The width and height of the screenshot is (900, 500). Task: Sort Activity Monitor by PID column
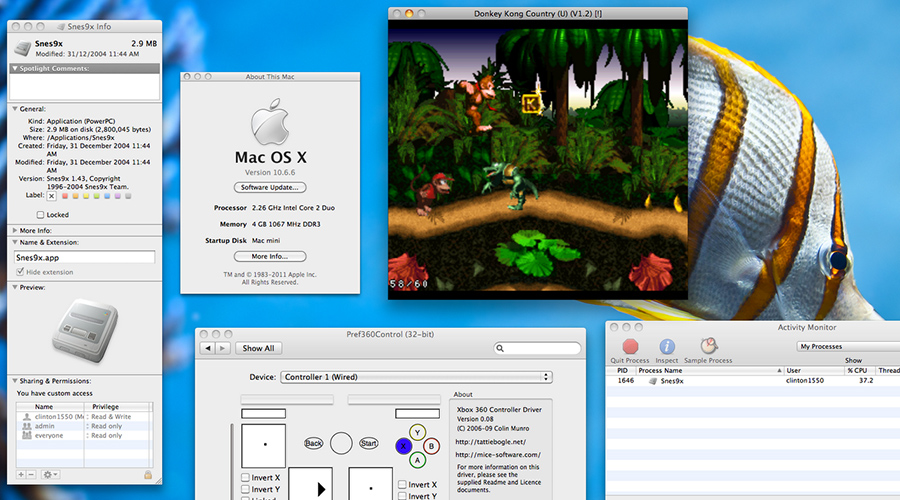[x=622, y=370]
